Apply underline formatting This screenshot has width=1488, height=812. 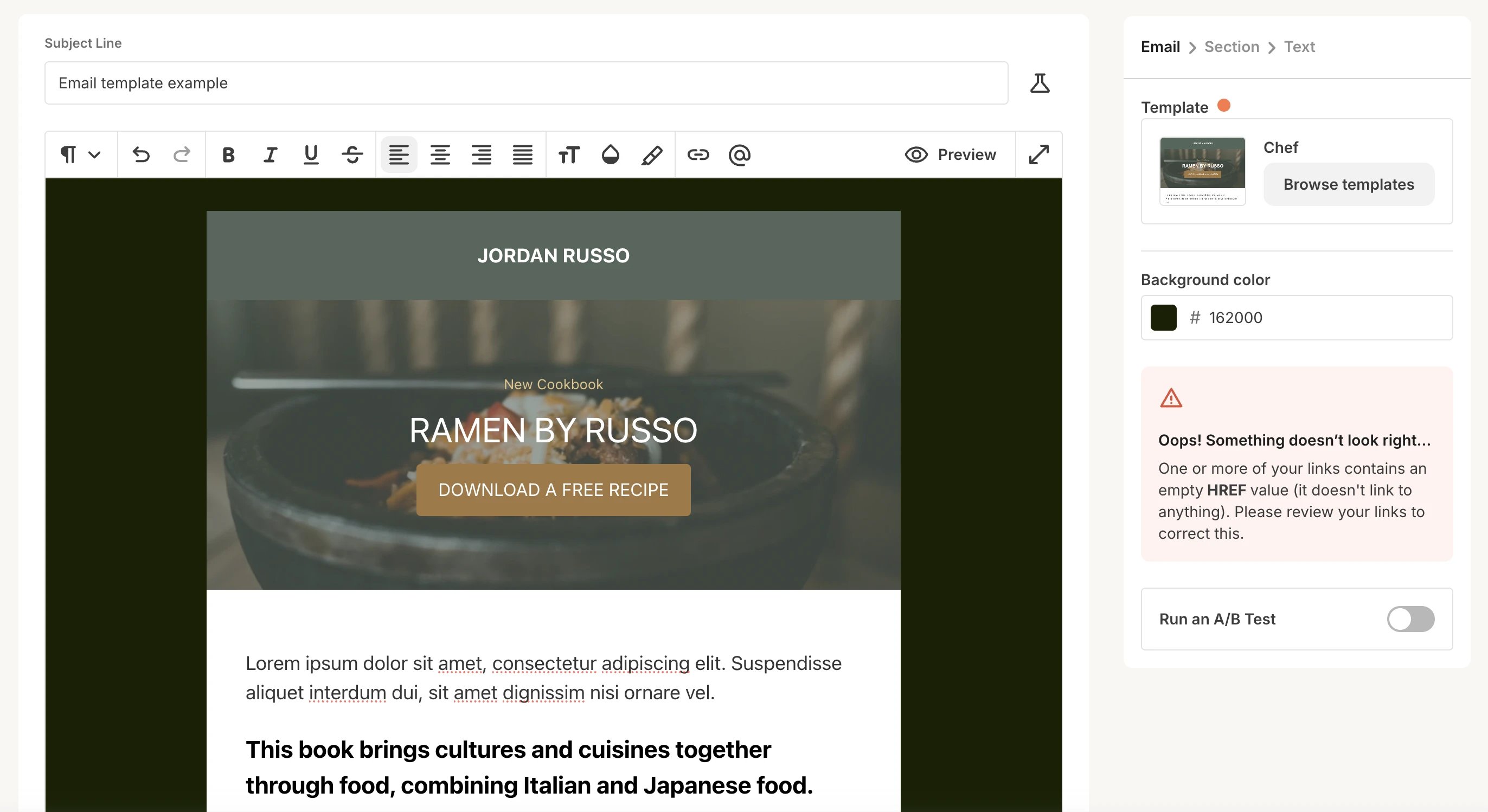point(311,155)
